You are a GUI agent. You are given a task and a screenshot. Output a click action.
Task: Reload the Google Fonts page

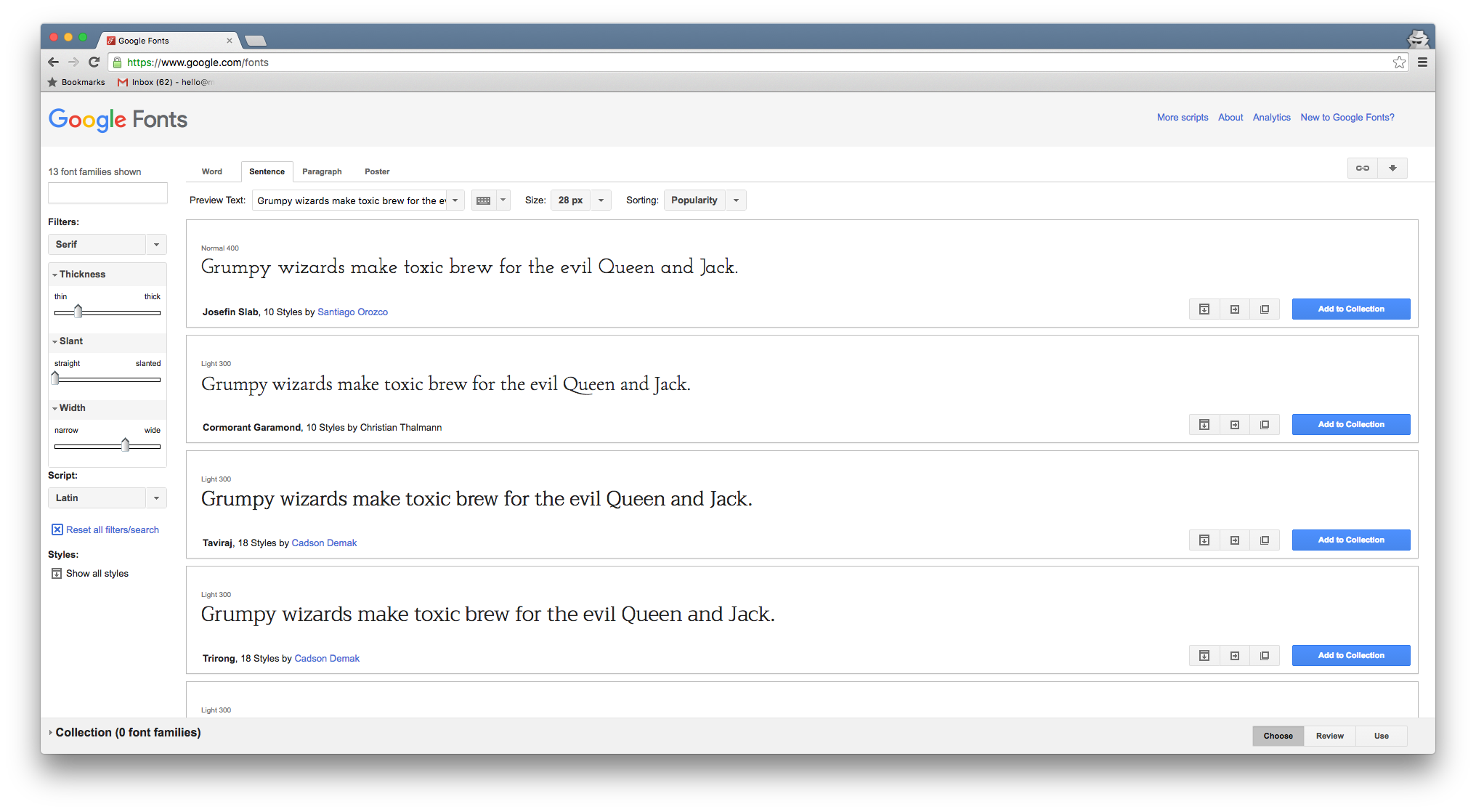coord(94,62)
